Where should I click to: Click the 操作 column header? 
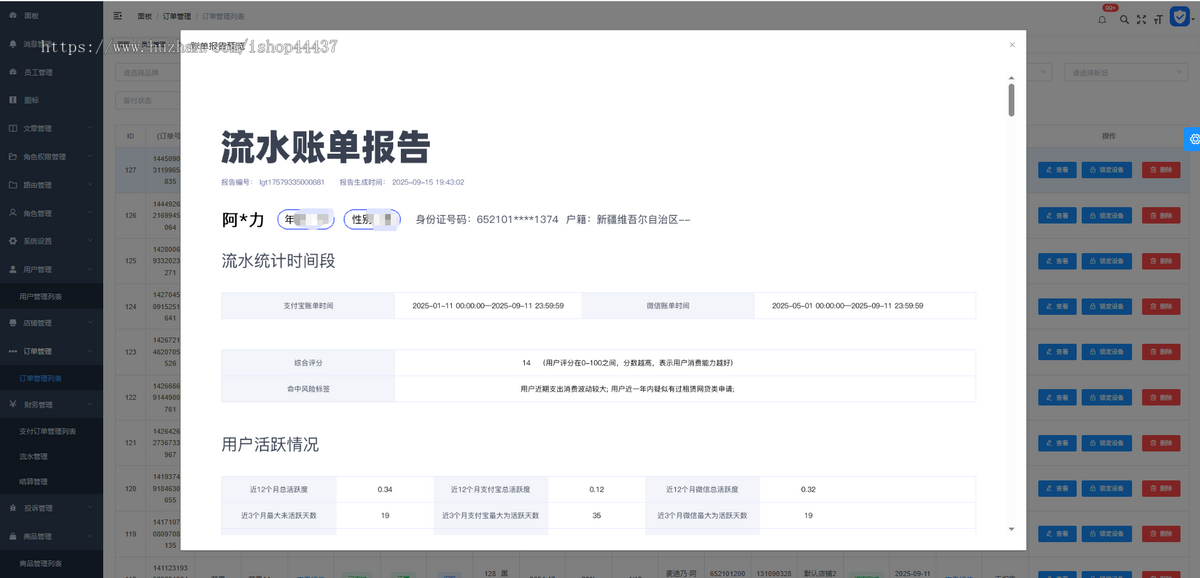point(1108,135)
